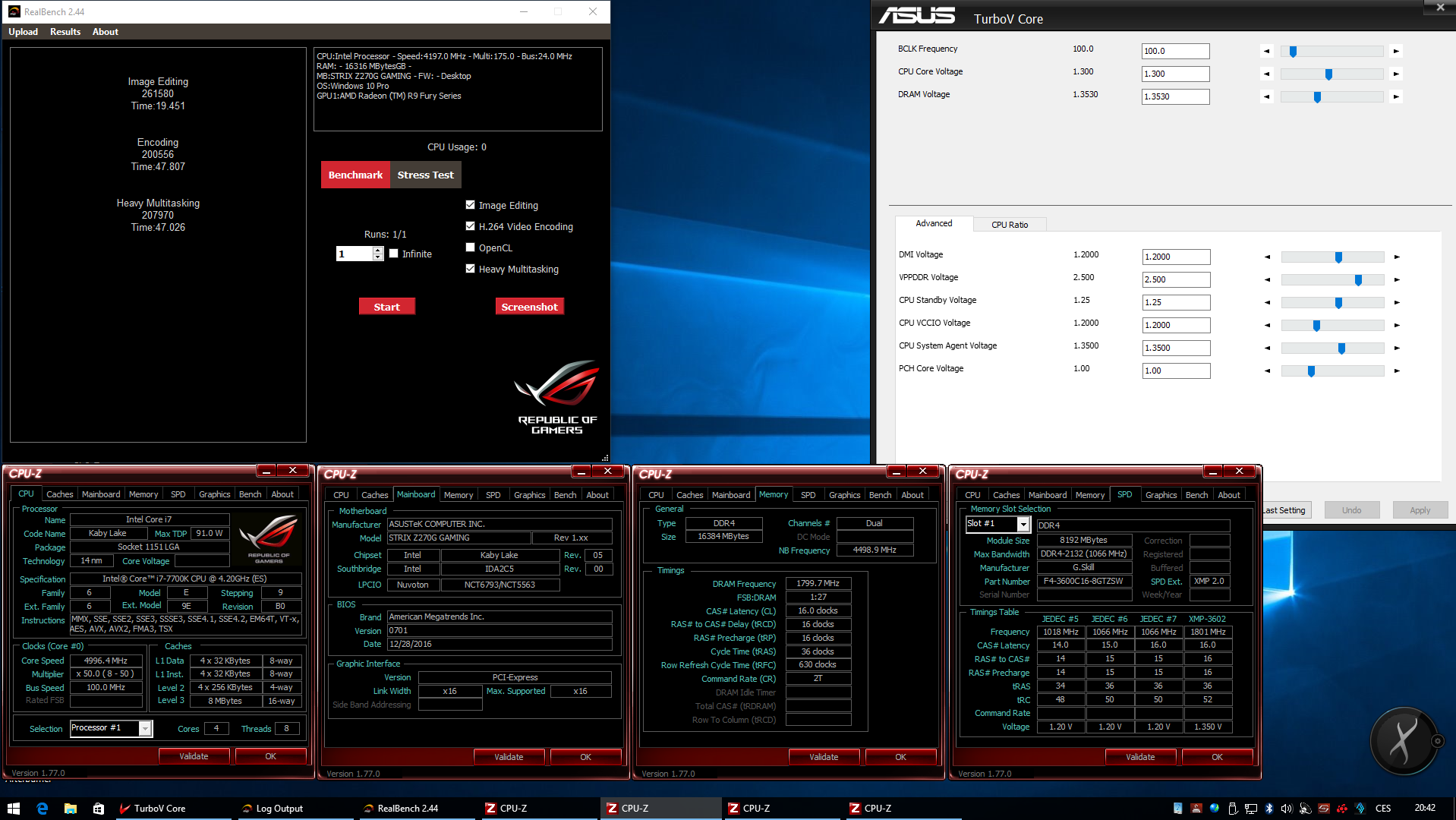Click the Undo button in TurboV Core
This screenshot has height=820, width=1456.
(x=1351, y=510)
